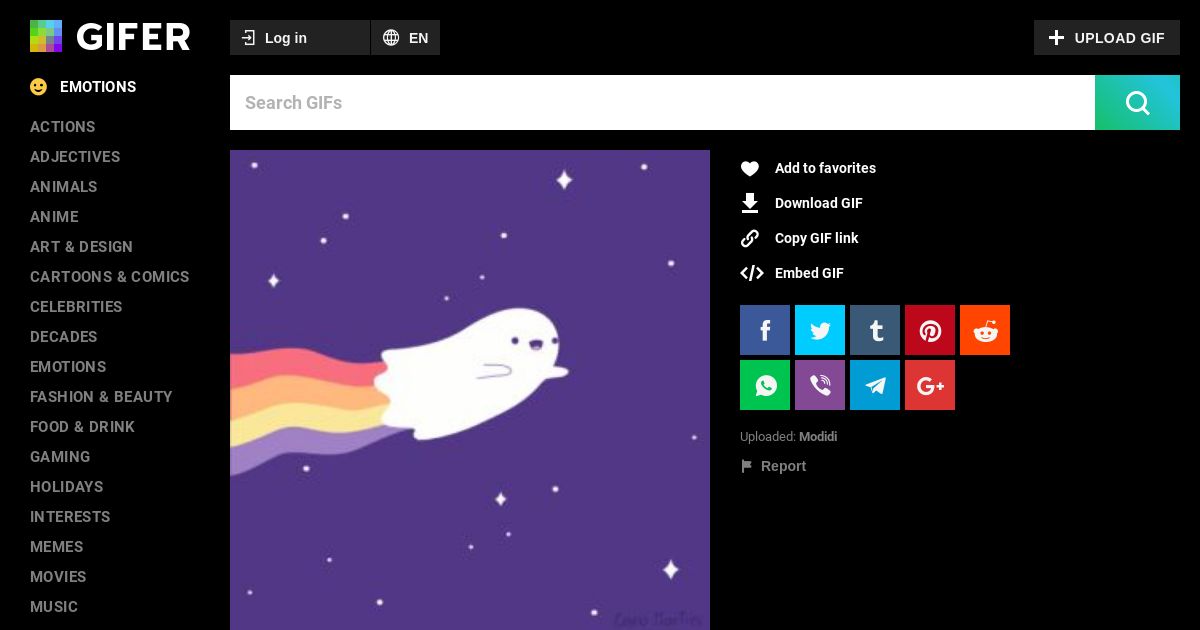Open the EN language selector
1200x630 pixels.
point(405,38)
